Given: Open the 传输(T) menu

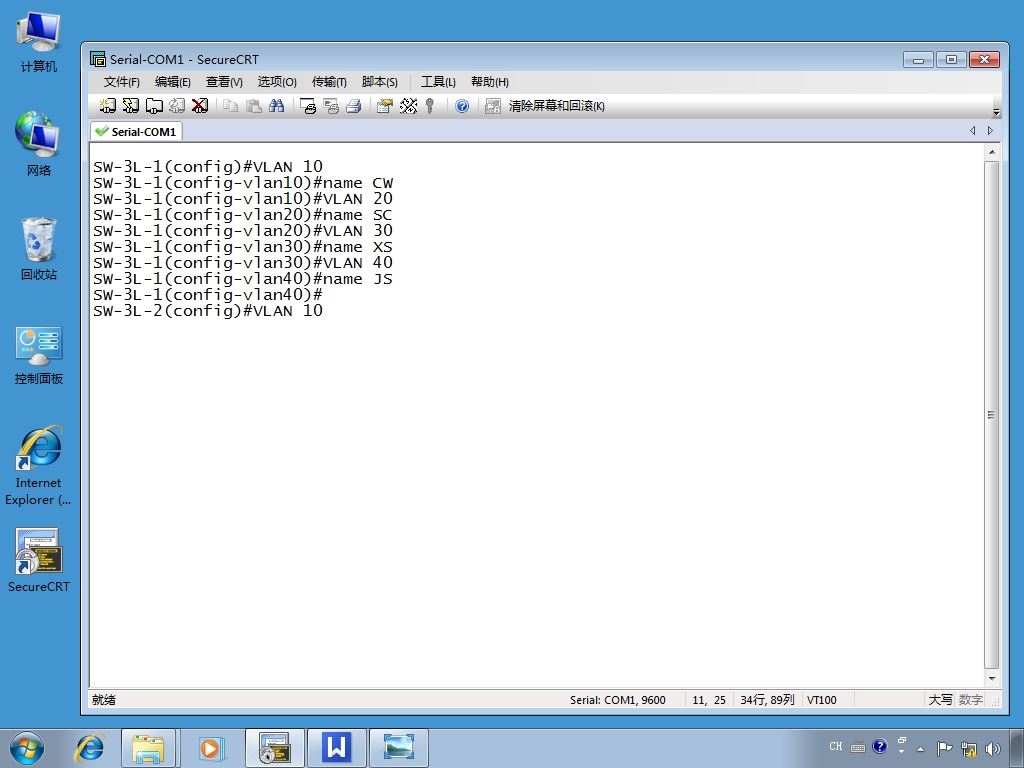Looking at the screenshot, I should coord(329,82).
